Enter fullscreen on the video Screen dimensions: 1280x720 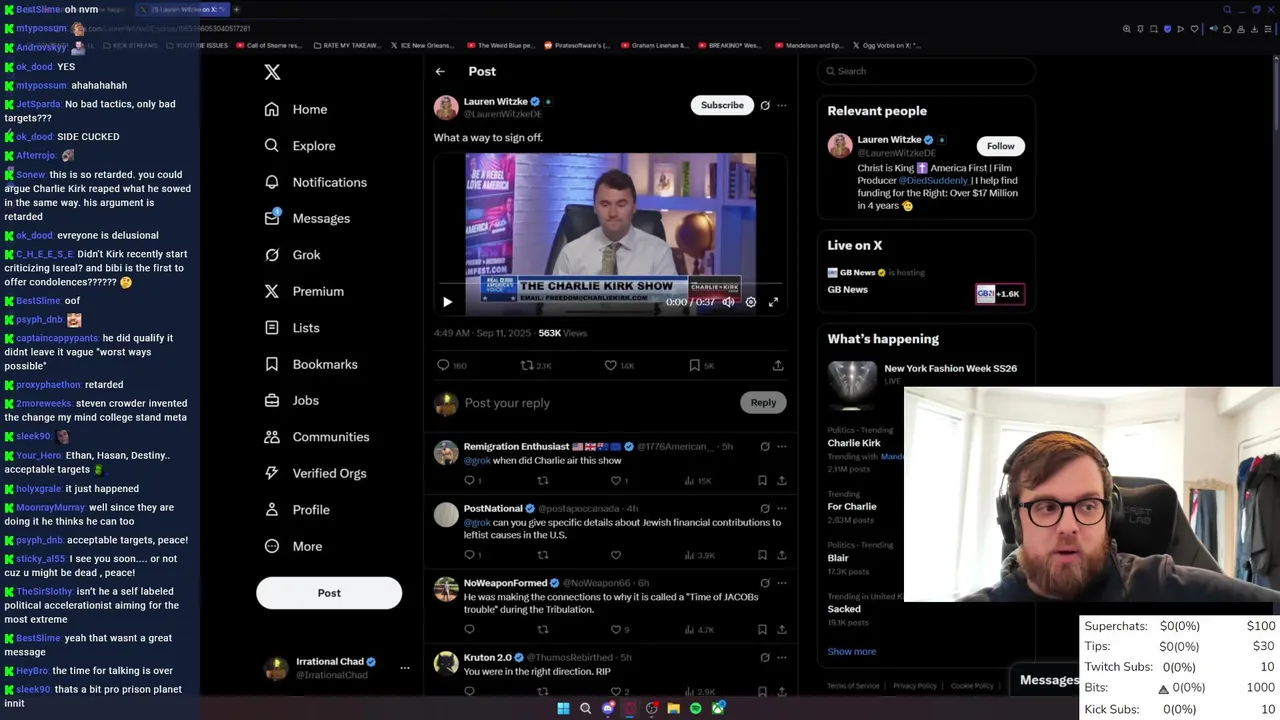[x=773, y=302]
